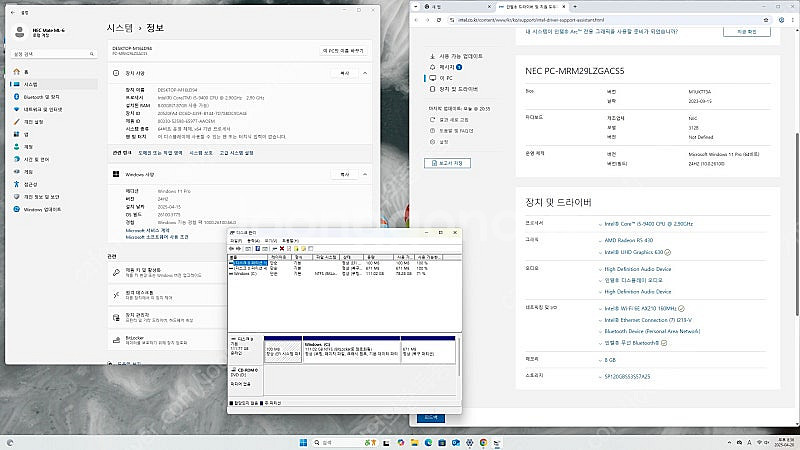Open Help menu in Disk Management
800x450 pixels.
point(290,241)
